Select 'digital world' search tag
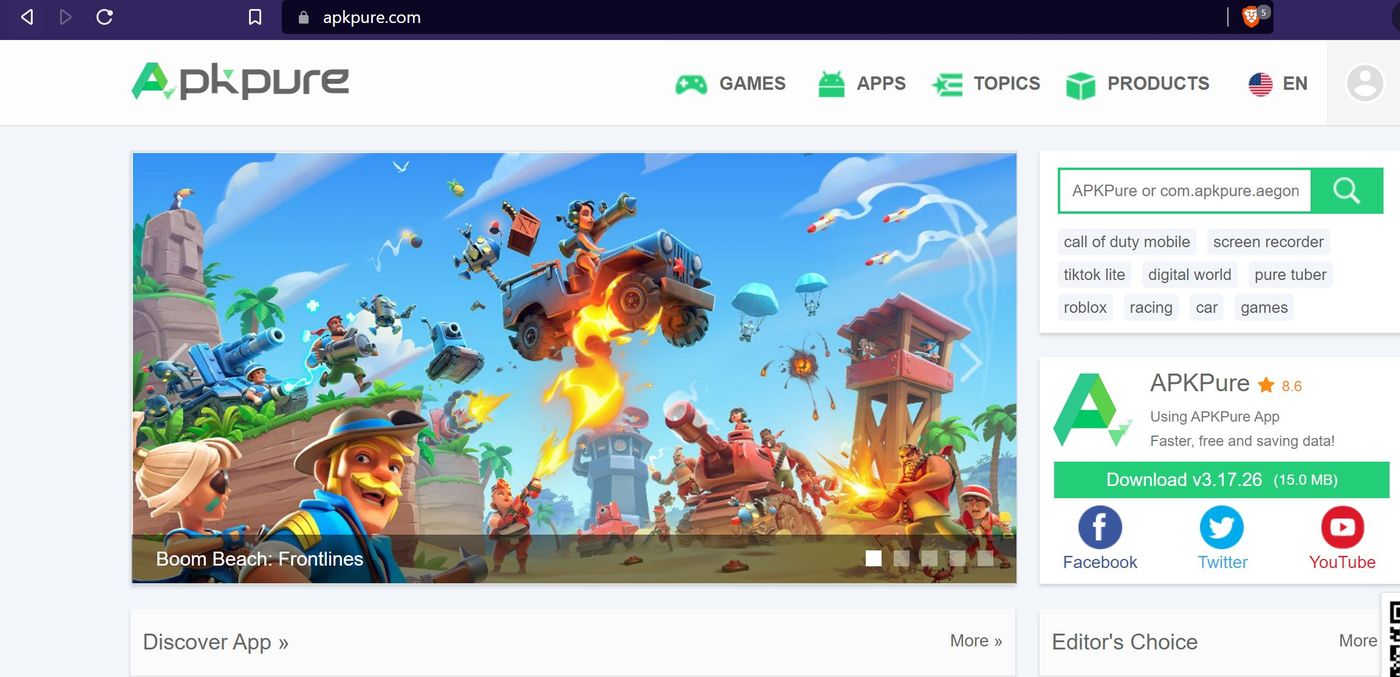 pyautogui.click(x=1189, y=275)
